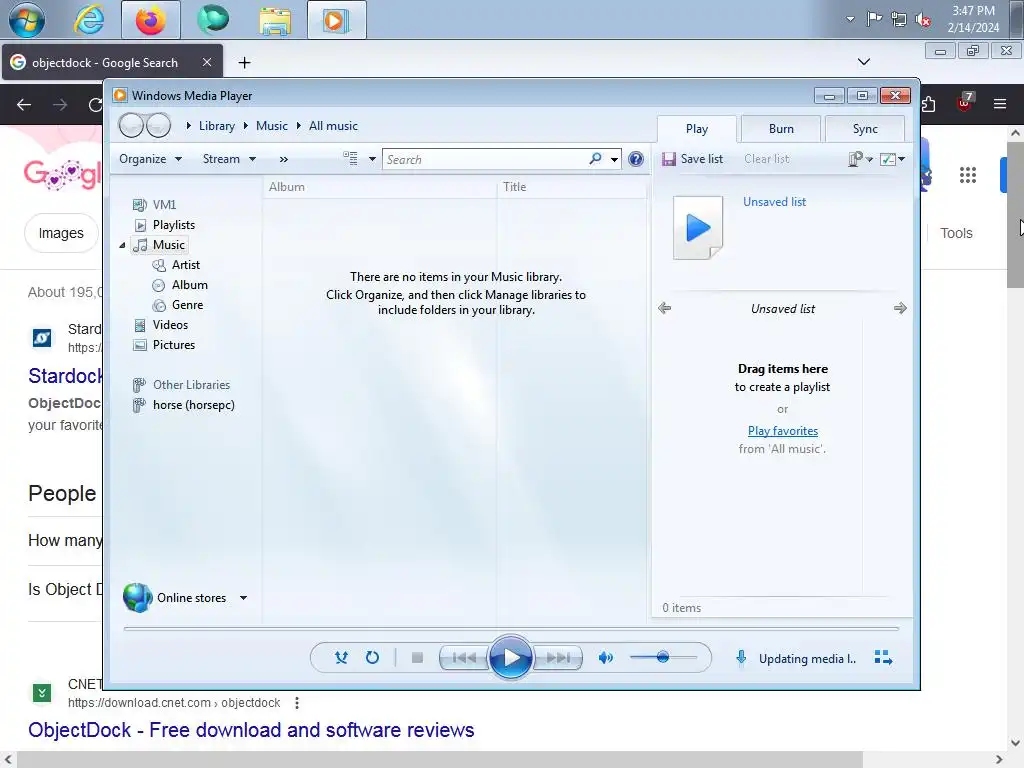Go to next list with right arrow
Screen dimensions: 1024x768
(x=900, y=308)
